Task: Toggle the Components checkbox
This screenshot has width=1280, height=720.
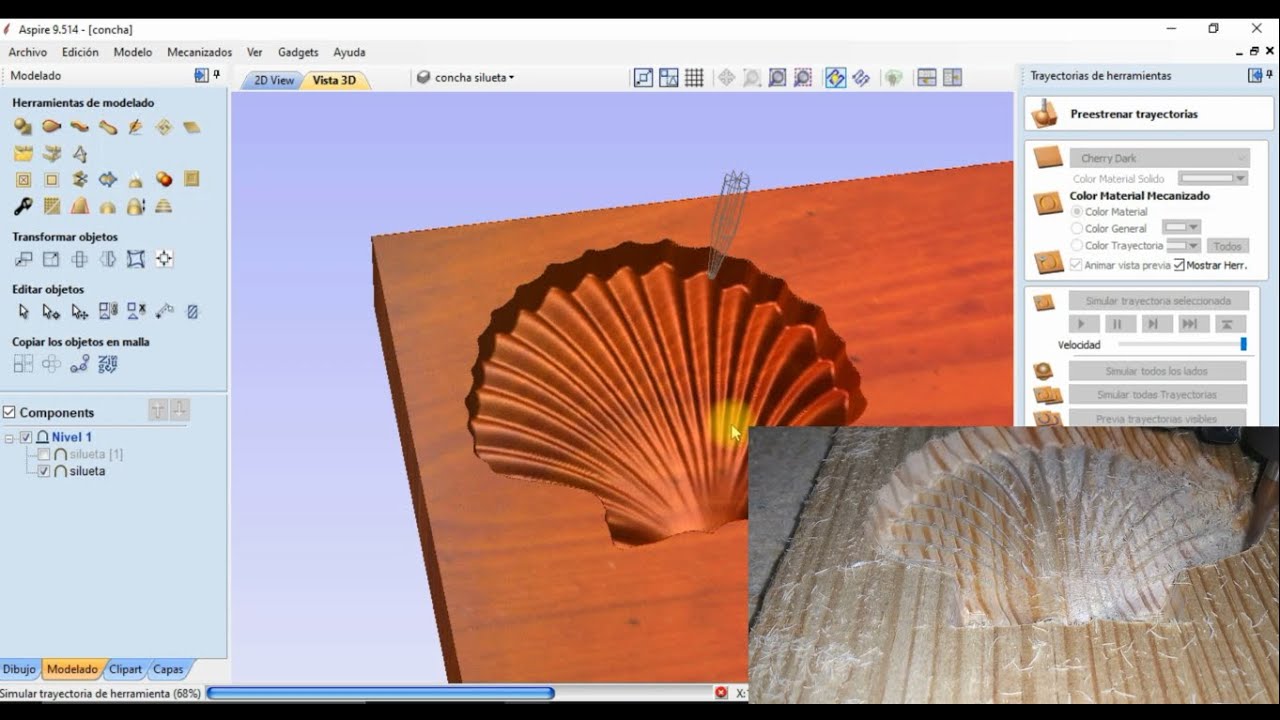Action: (x=10, y=412)
